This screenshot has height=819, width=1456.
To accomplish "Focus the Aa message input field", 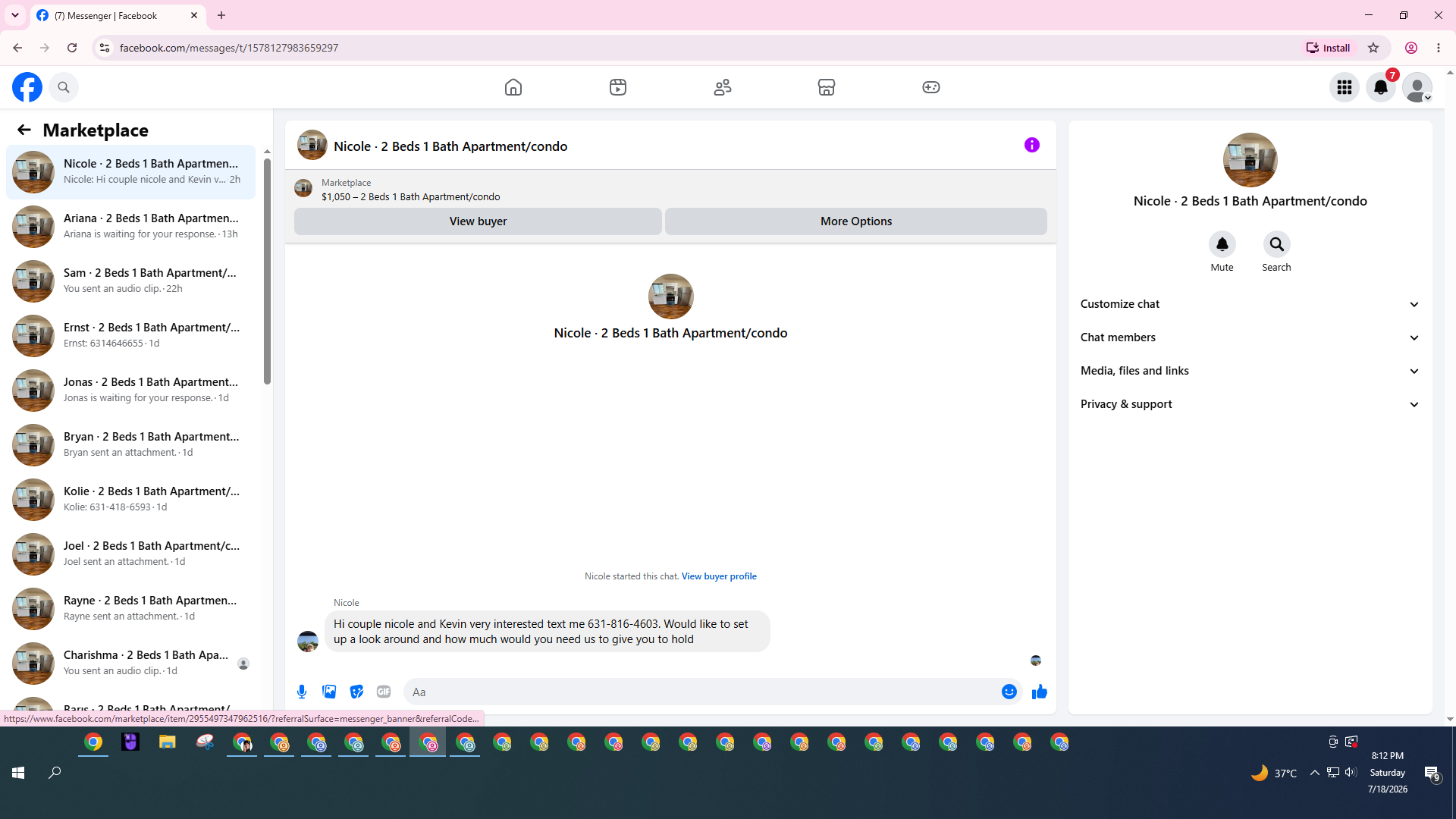I will (x=702, y=692).
